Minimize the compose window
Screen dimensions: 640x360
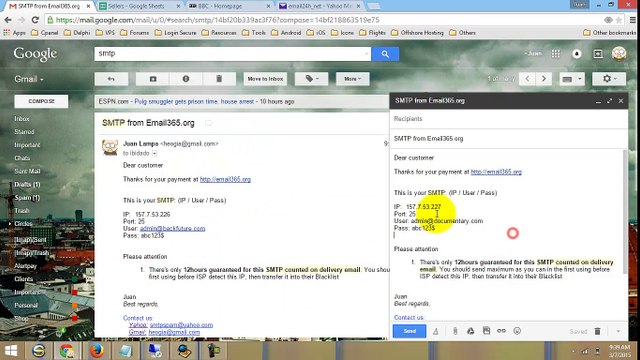coord(598,101)
